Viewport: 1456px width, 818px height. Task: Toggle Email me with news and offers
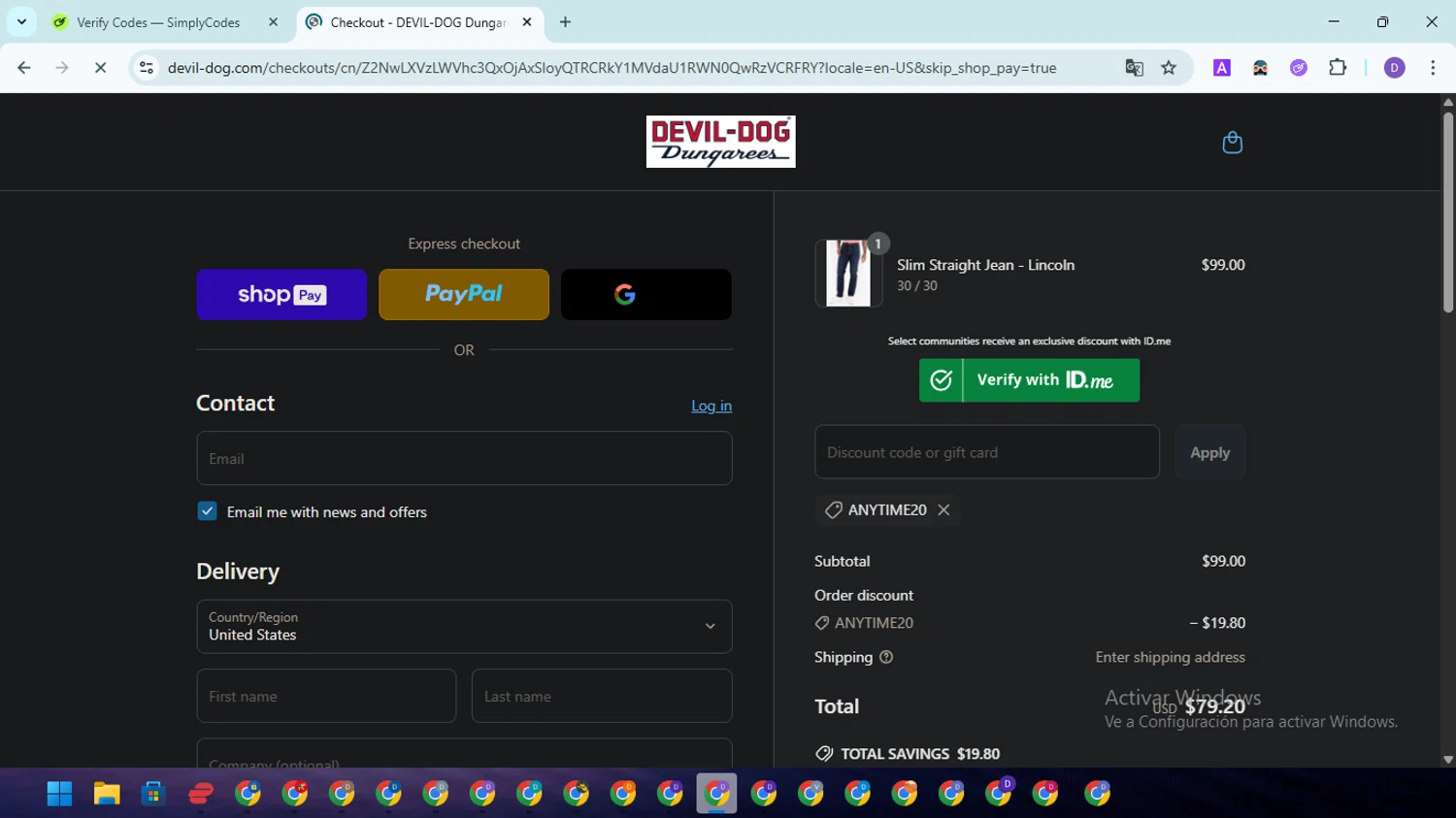pos(207,511)
